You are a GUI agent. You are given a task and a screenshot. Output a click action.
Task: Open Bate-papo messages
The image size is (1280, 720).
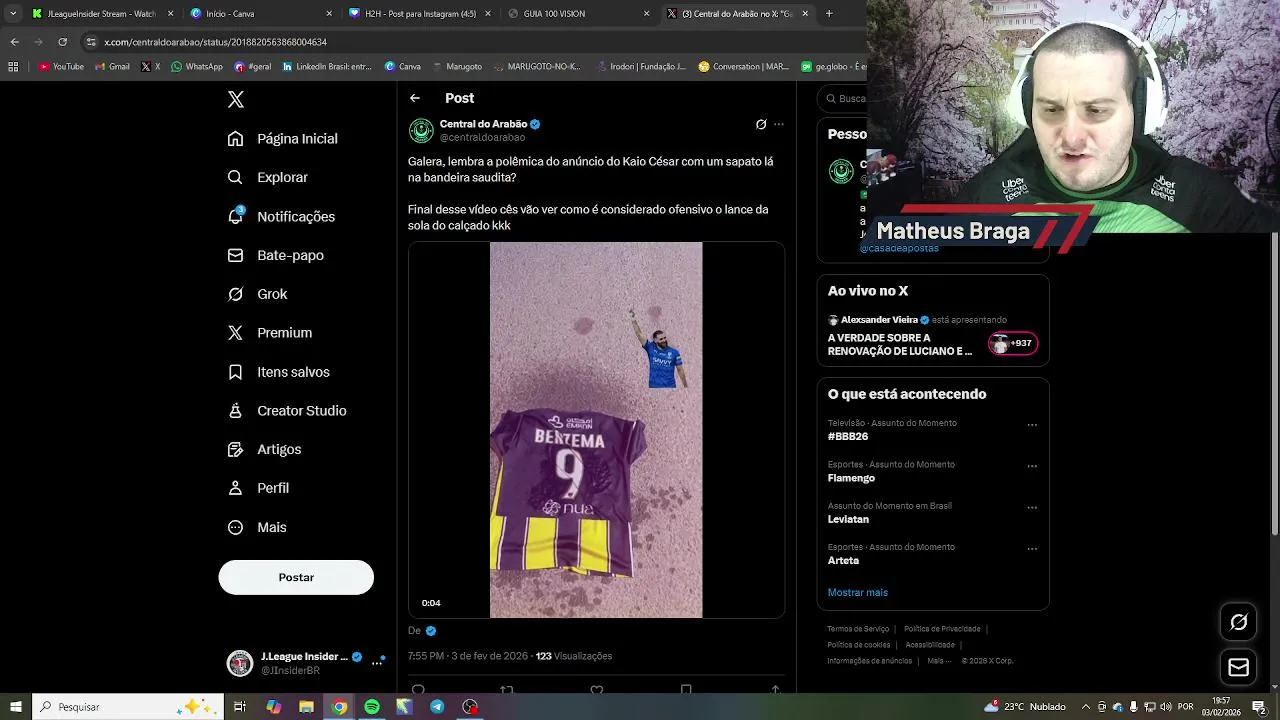click(x=276, y=255)
